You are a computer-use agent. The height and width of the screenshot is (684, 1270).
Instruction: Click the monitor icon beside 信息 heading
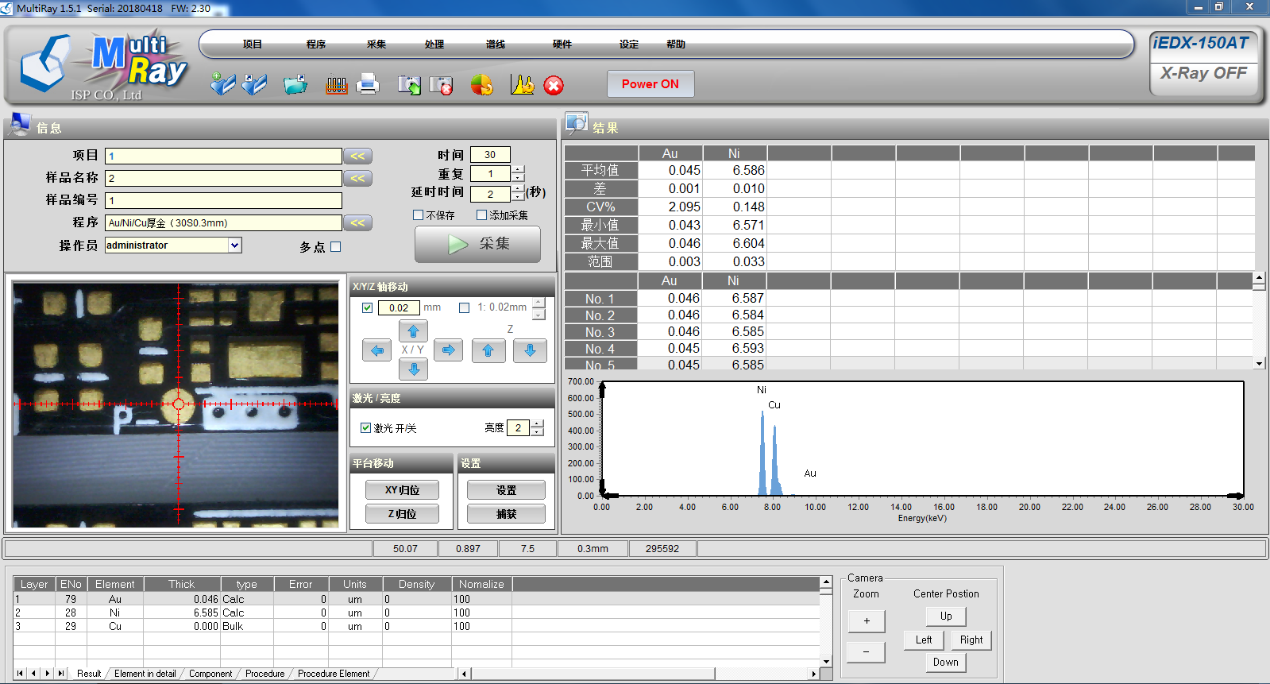(x=20, y=125)
